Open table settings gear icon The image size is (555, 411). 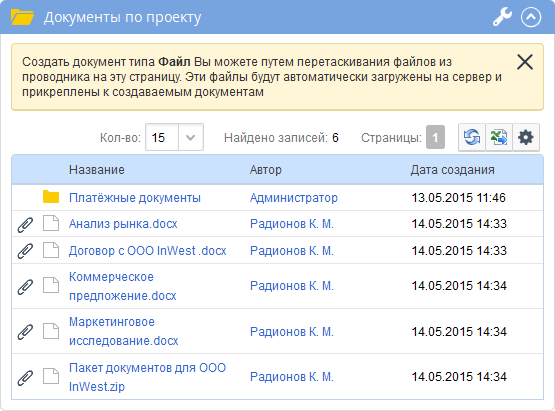[526, 137]
